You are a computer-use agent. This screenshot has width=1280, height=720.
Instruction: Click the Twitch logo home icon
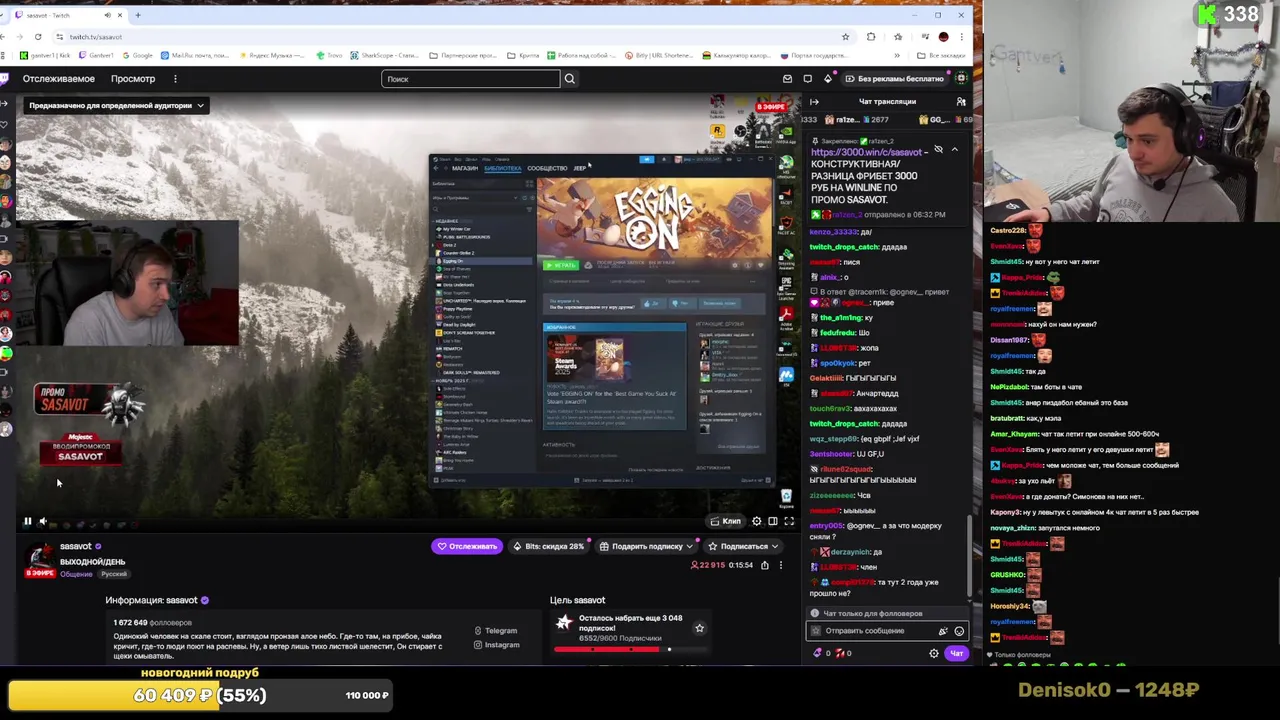(x=5, y=79)
